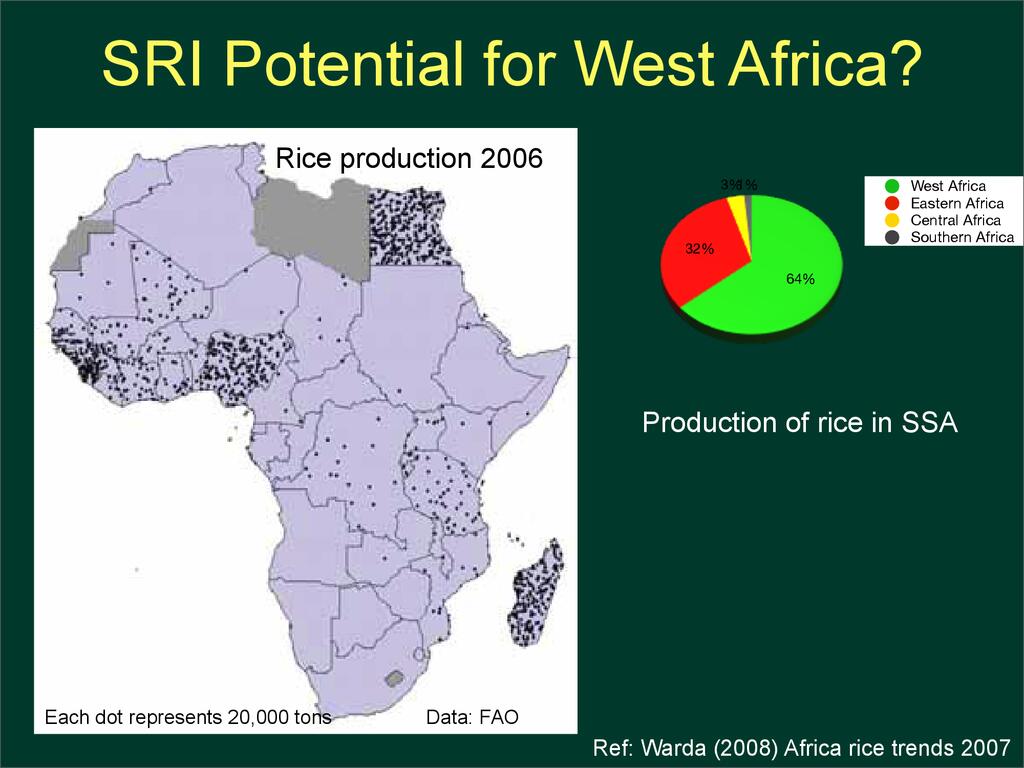The width and height of the screenshot is (1024, 768).
Task: Click the Warda (2008) reference text
Action: coord(801,748)
